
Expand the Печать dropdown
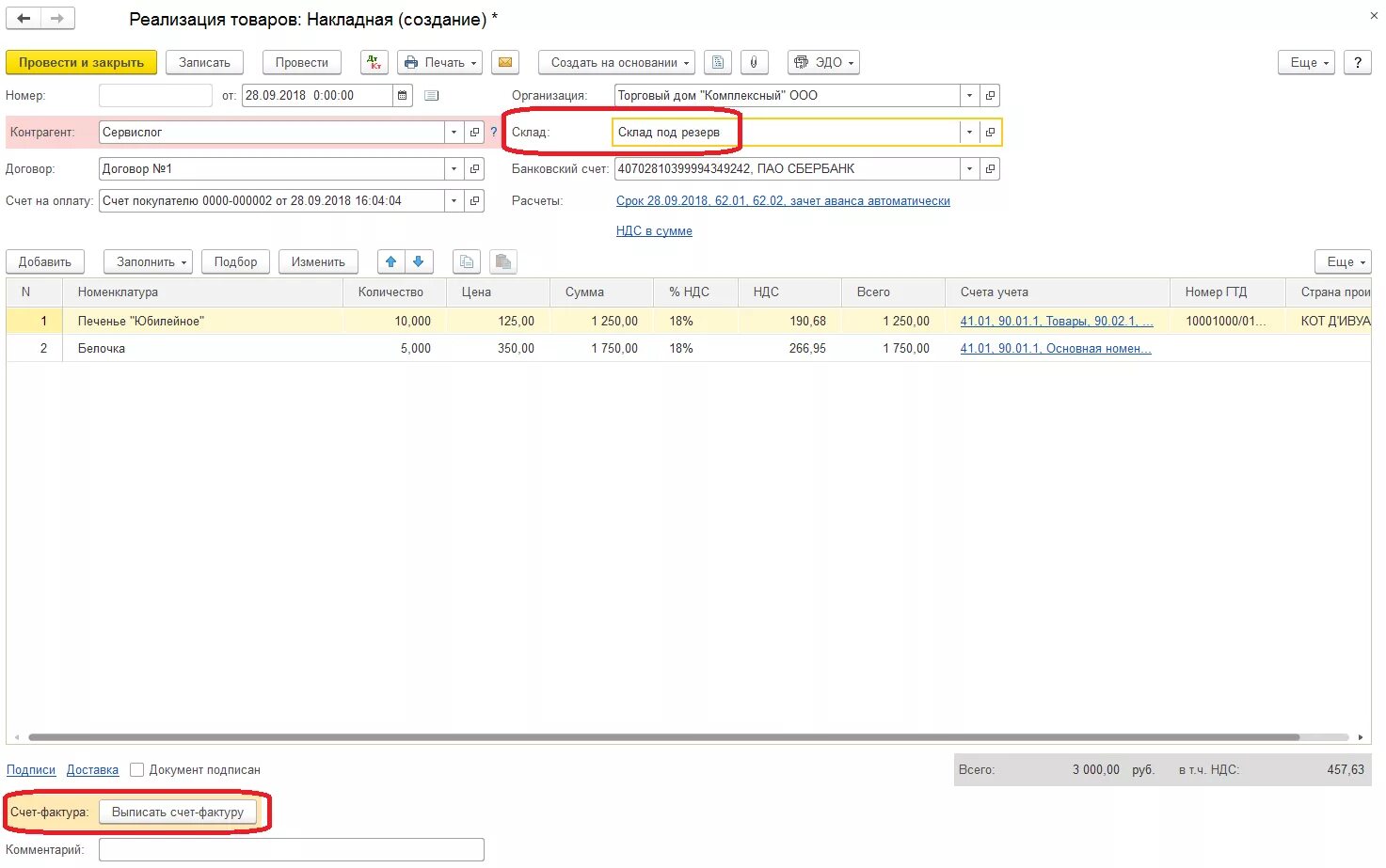click(439, 62)
